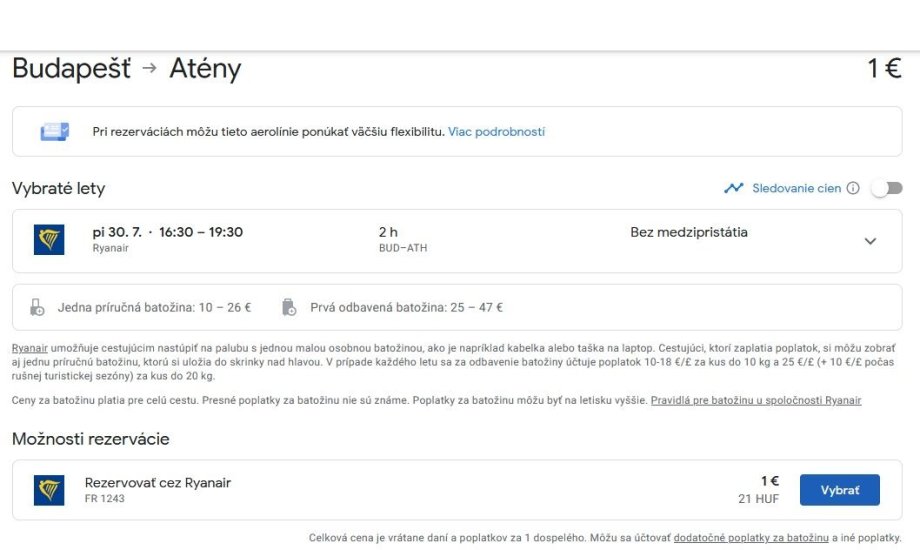Click the Ryanair logo beside Rezervovať cez Ryanair
Screen dimensions: 920x550
pyautogui.click(x=49, y=490)
